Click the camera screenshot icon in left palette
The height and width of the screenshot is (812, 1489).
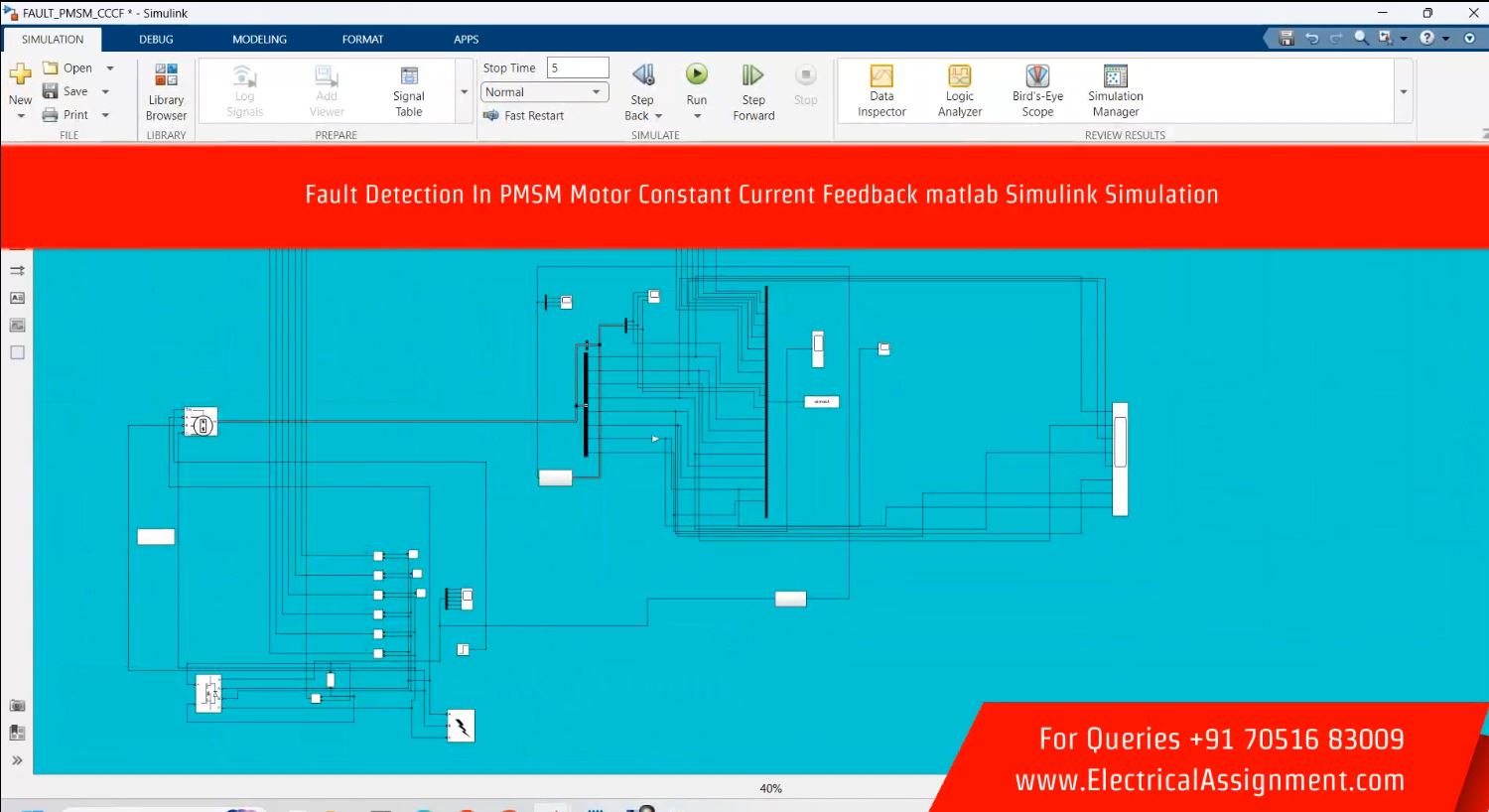click(17, 706)
